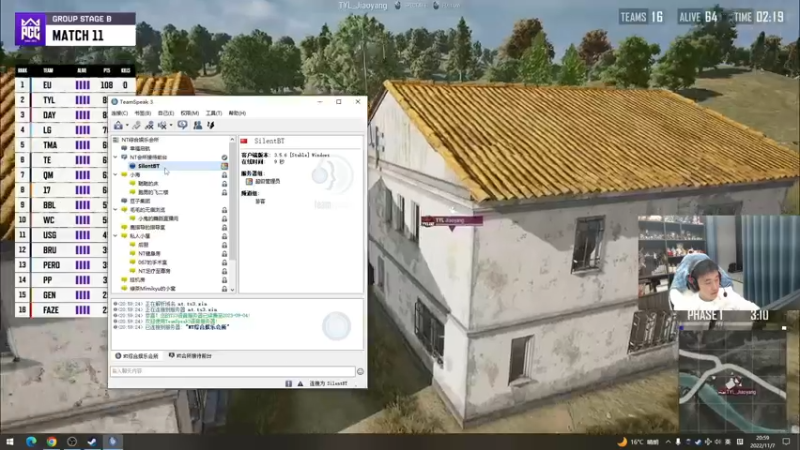Viewport: 800px width, 450px height.
Task: Open Steam from the taskbar
Action: coord(92,441)
